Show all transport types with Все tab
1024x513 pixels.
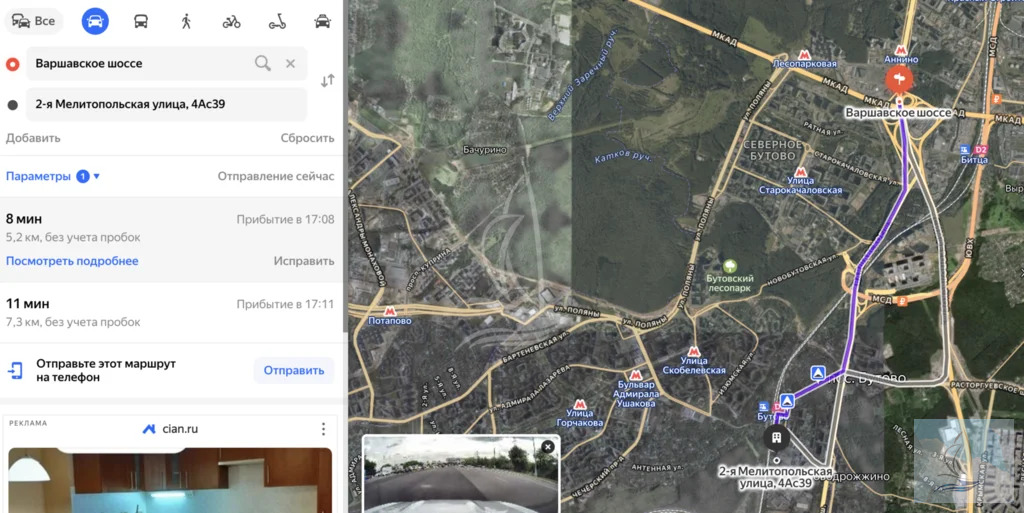33,21
